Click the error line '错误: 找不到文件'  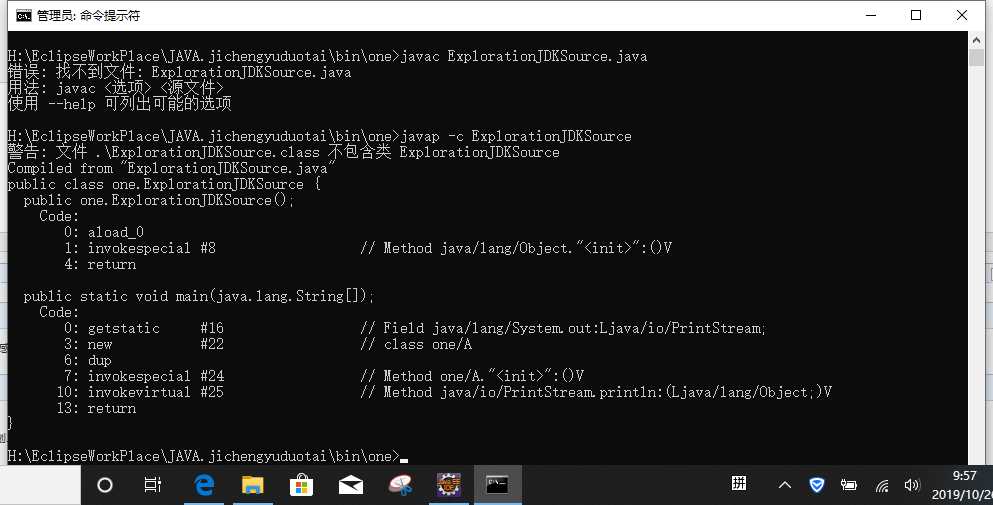point(179,72)
